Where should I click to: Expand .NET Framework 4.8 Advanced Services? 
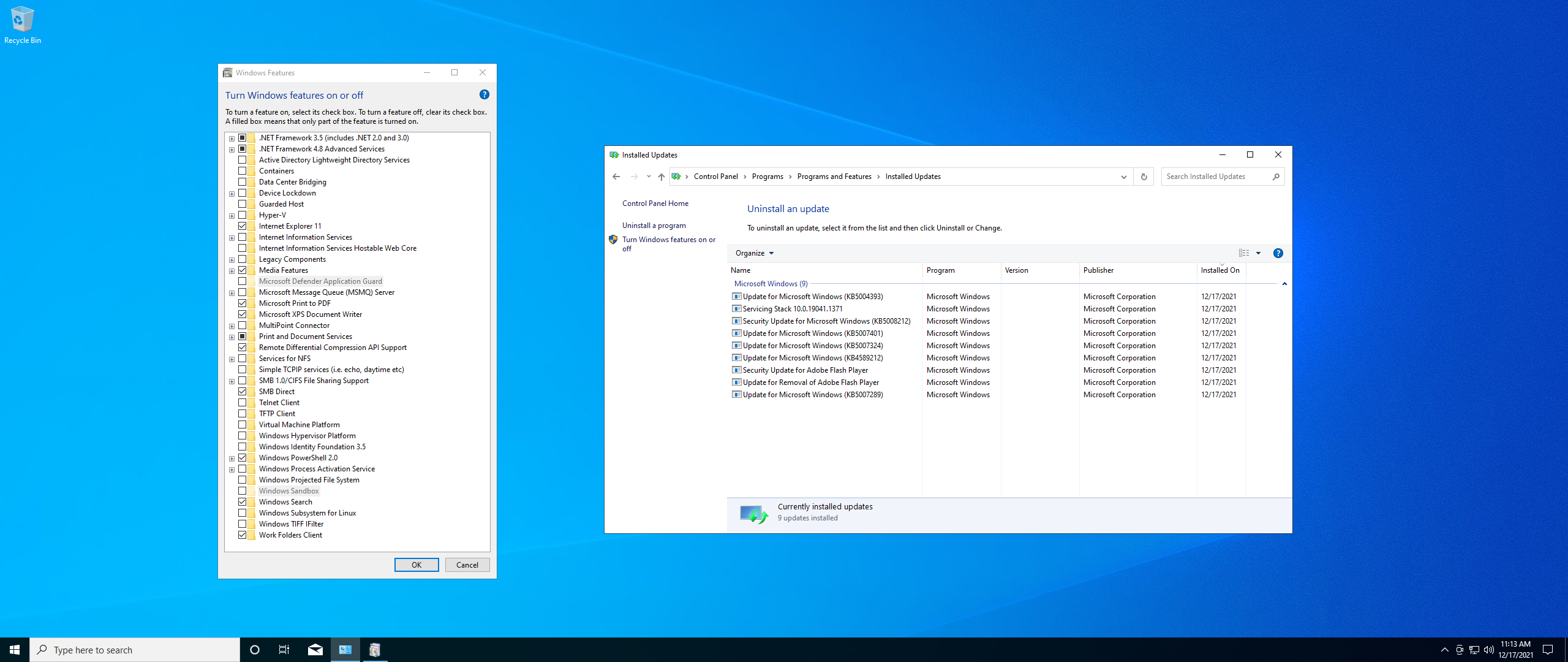[x=232, y=150]
